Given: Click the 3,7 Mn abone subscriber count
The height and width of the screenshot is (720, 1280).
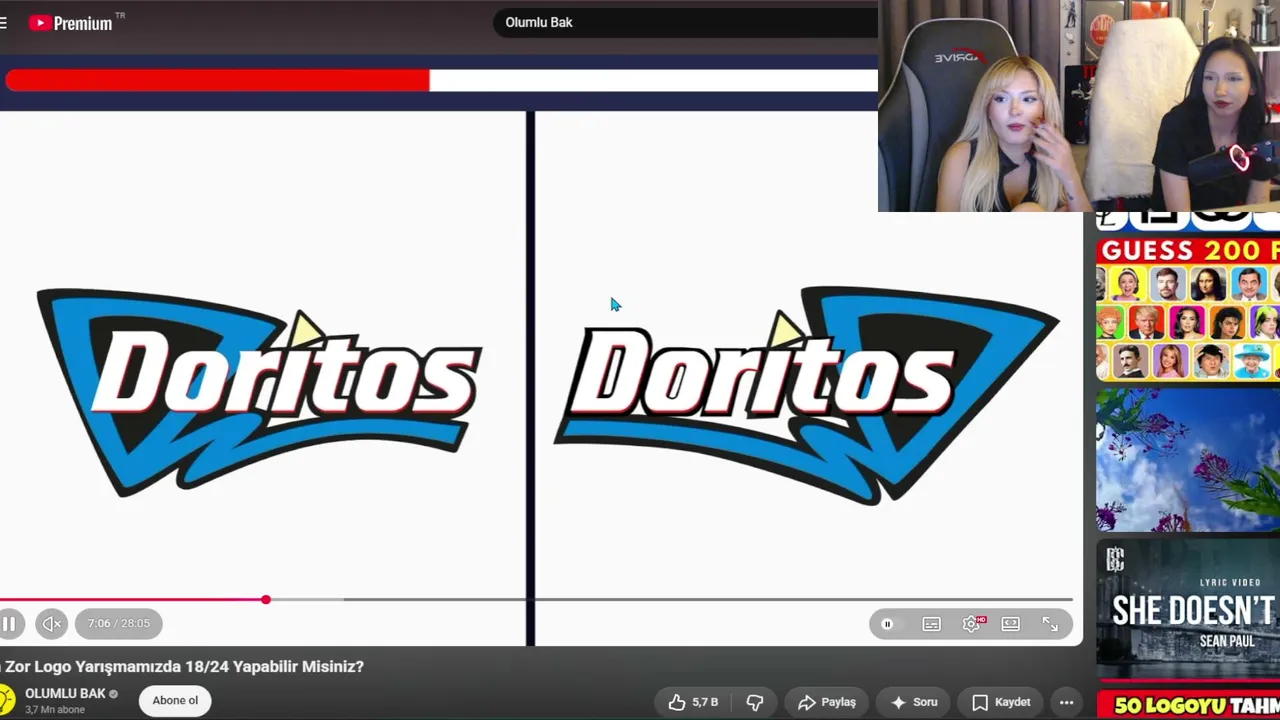Looking at the screenshot, I should (x=55, y=710).
